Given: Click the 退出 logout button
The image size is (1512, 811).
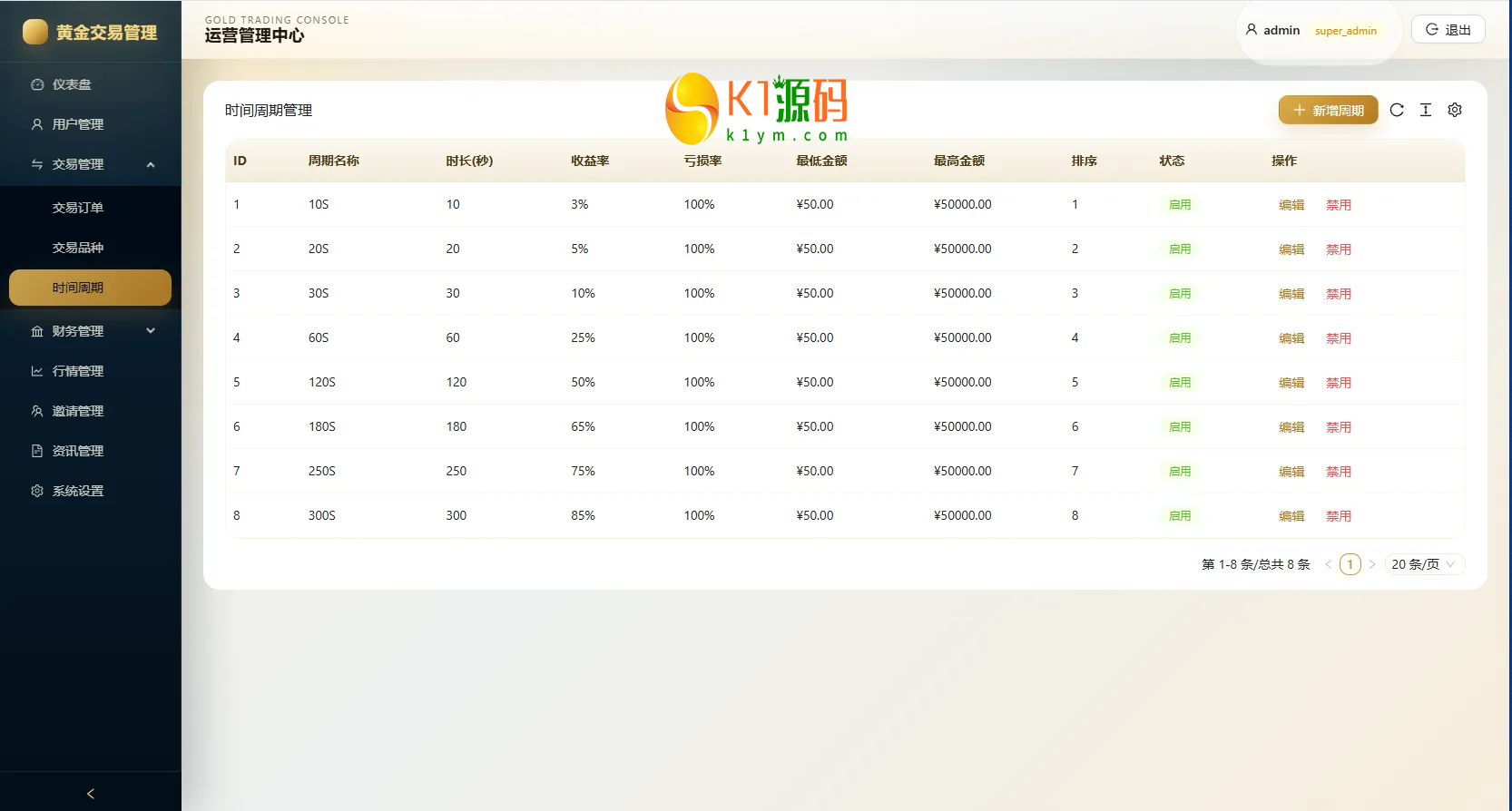Looking at the screenshot, I should point(1448,30).
